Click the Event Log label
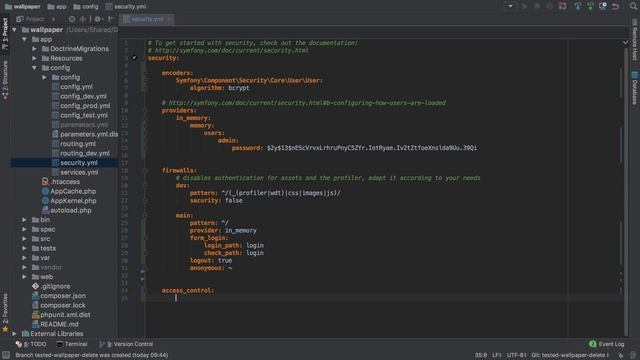Viewport: 640px width, 360px height. coord(611,344)
